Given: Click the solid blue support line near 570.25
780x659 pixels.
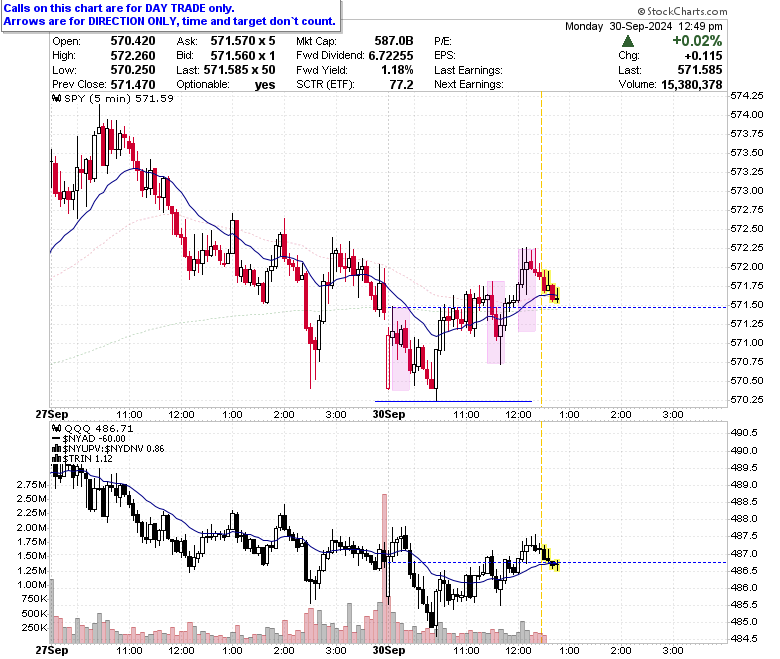Looking at the screenshot, I should click(453, 401).
